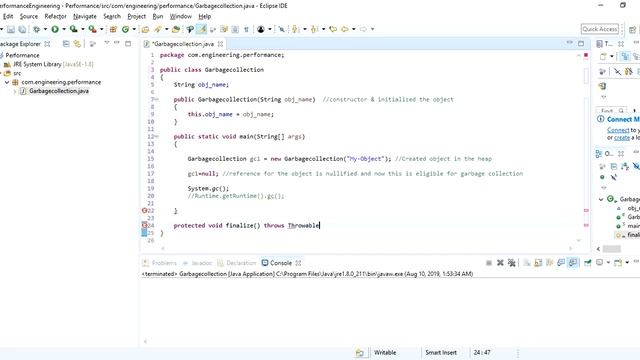Viewport: 640px width, 360px height.
Task: Open the Source menu
Action: [x=29, y=16]
